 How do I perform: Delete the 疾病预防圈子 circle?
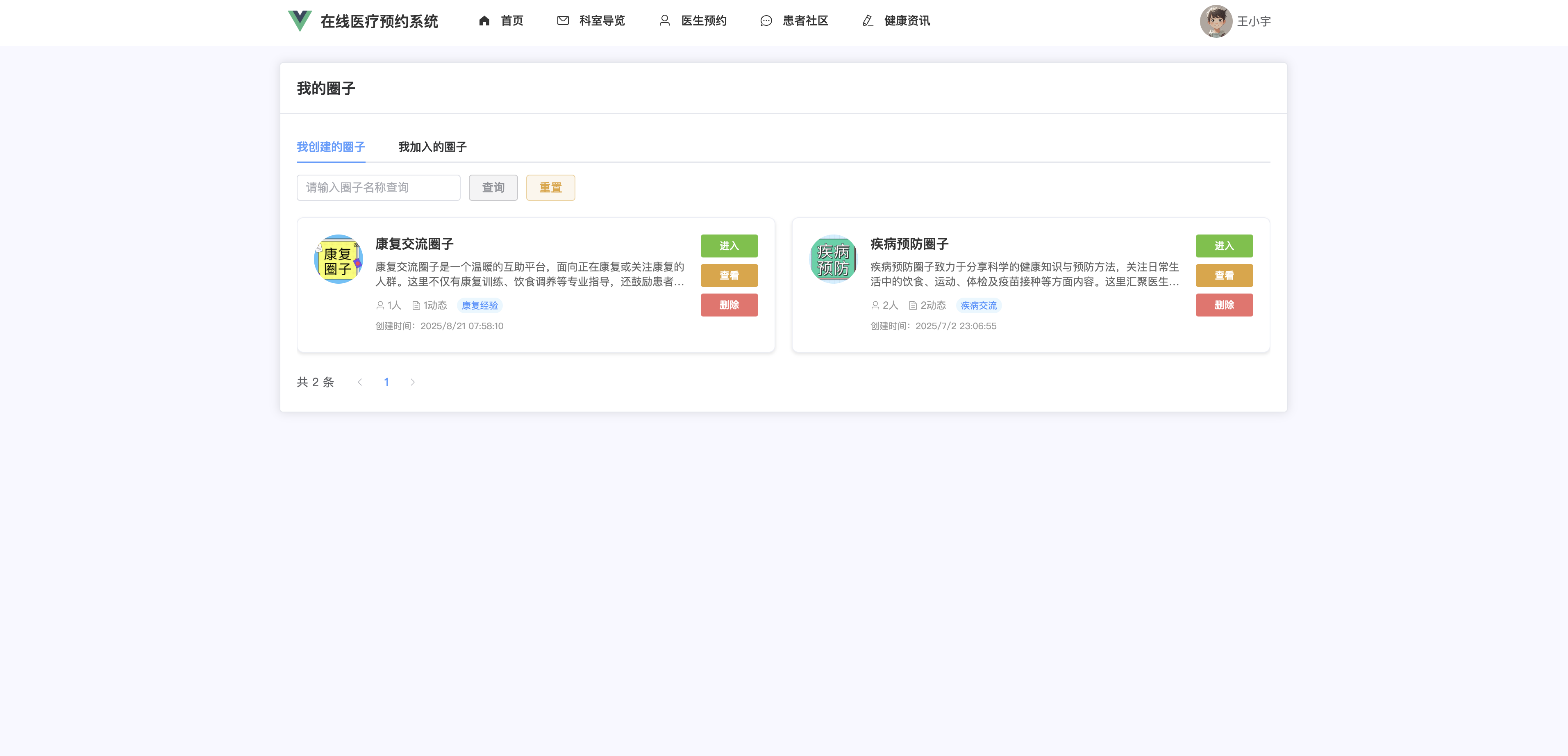[x=1223, y=305]
